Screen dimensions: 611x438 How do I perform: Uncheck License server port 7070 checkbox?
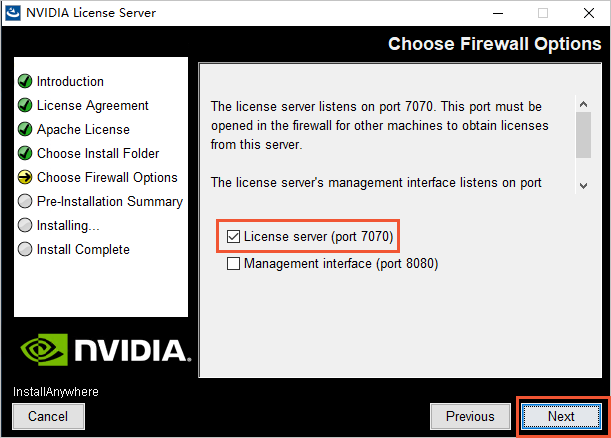(234, 237)
